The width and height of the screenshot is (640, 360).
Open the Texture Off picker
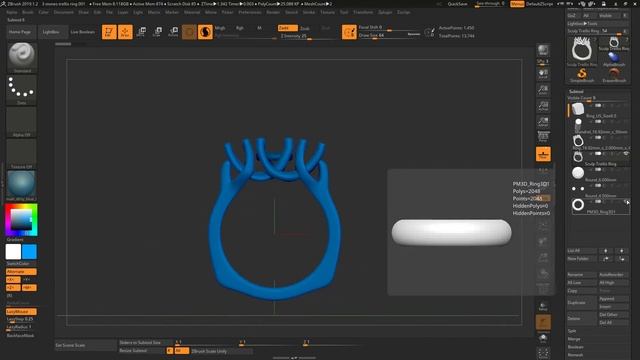point(21,154)
